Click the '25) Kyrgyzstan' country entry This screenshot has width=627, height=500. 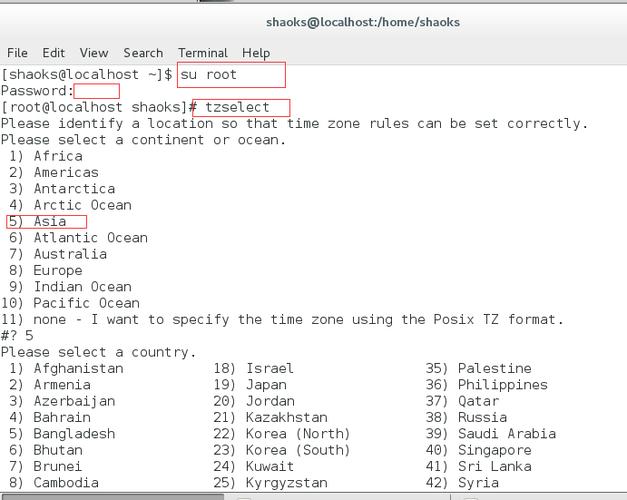(270, 483)
